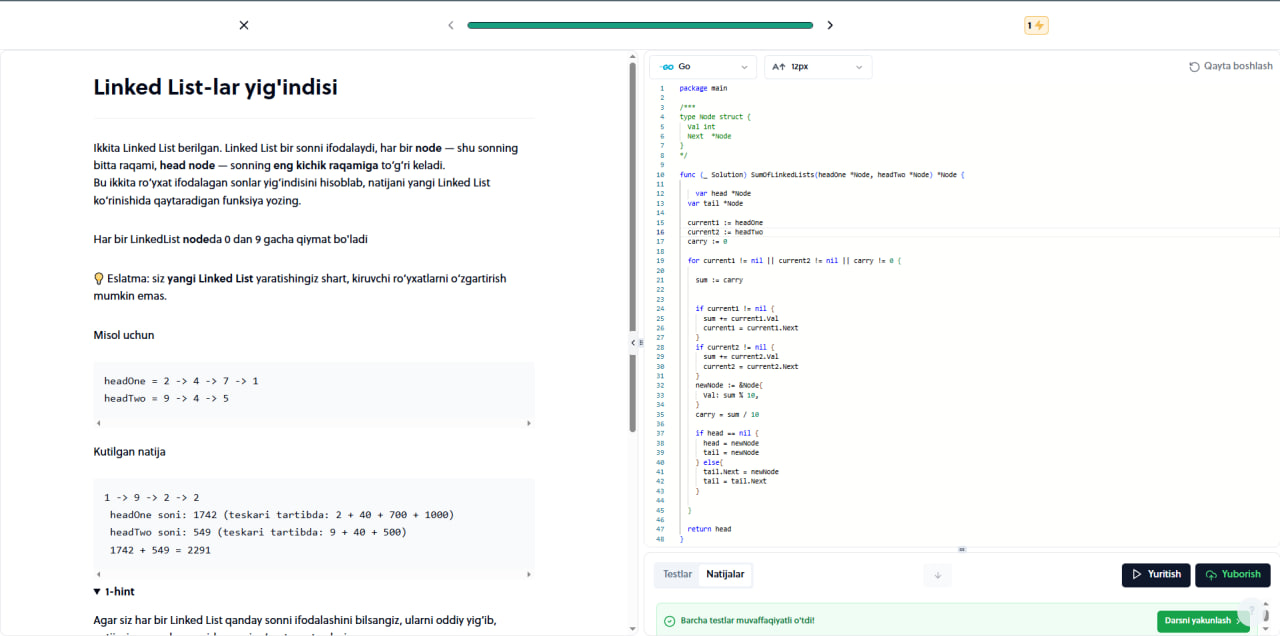Screen dimensions: 1280x636
Task: Click right scroll arrow under headOne example
Action: 529,423
